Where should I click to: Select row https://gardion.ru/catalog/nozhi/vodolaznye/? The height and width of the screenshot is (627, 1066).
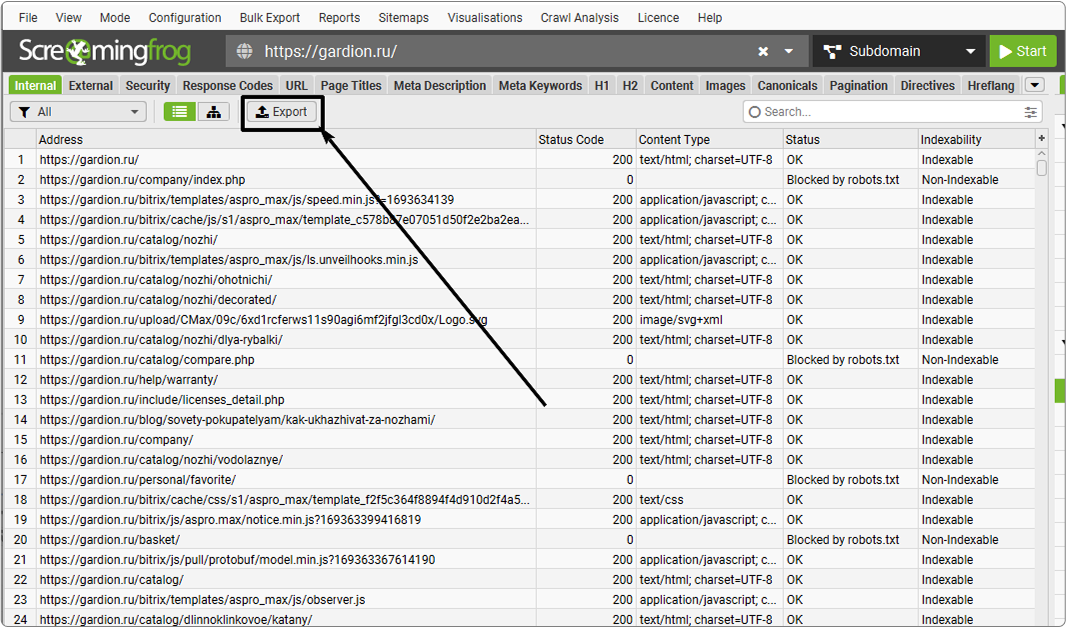tap(519, 460)
